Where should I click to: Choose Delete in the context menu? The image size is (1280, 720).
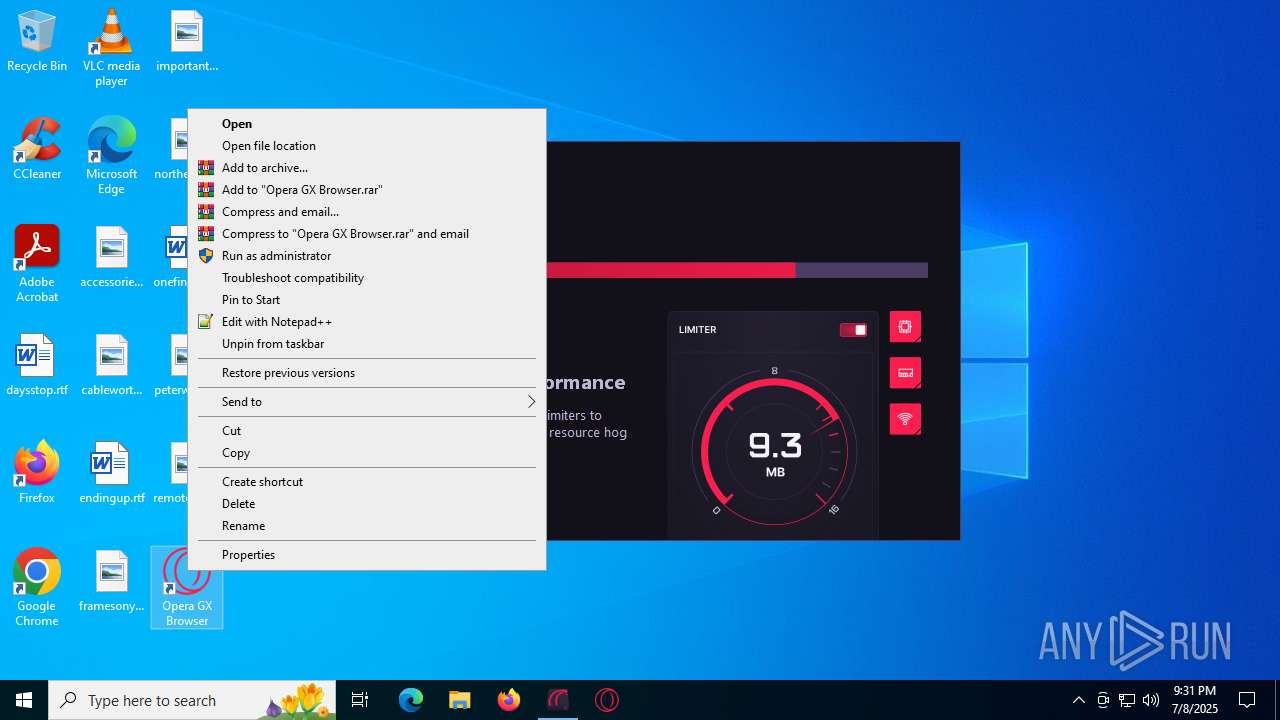point(367,504)
